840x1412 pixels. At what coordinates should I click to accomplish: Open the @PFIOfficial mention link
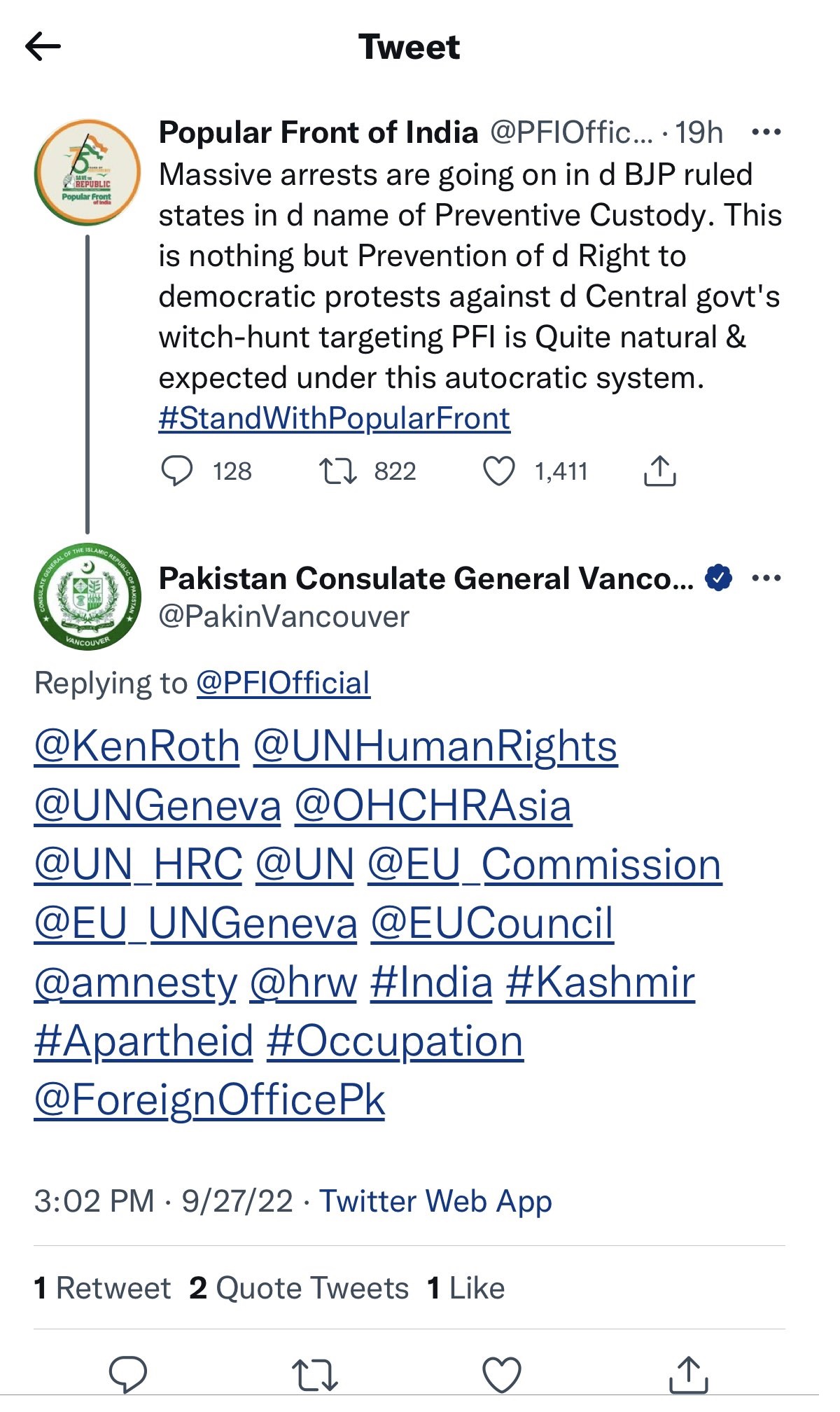tap(283, 683)
